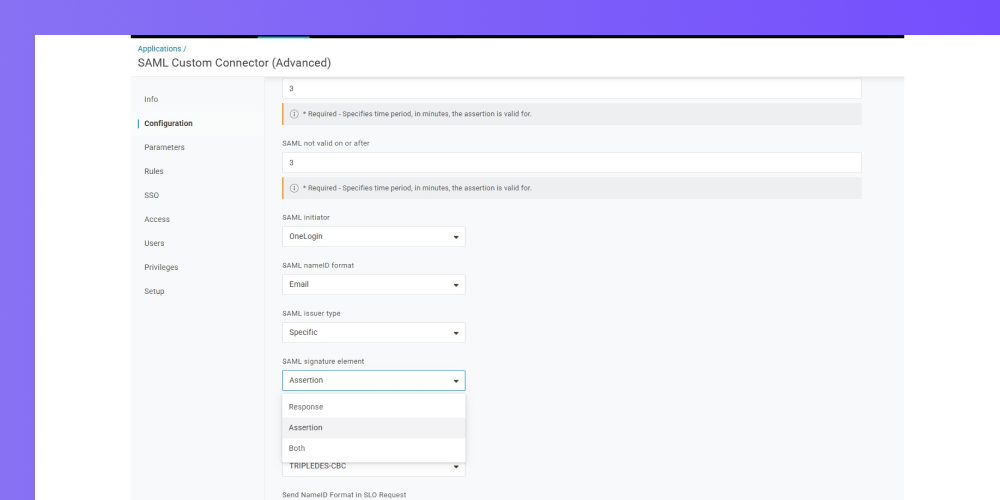The height and width of the screenshot is (500, 1000).
Task: Select the Configuration sidebar tab
Action: pyautogui.click(x=168, y=124)
